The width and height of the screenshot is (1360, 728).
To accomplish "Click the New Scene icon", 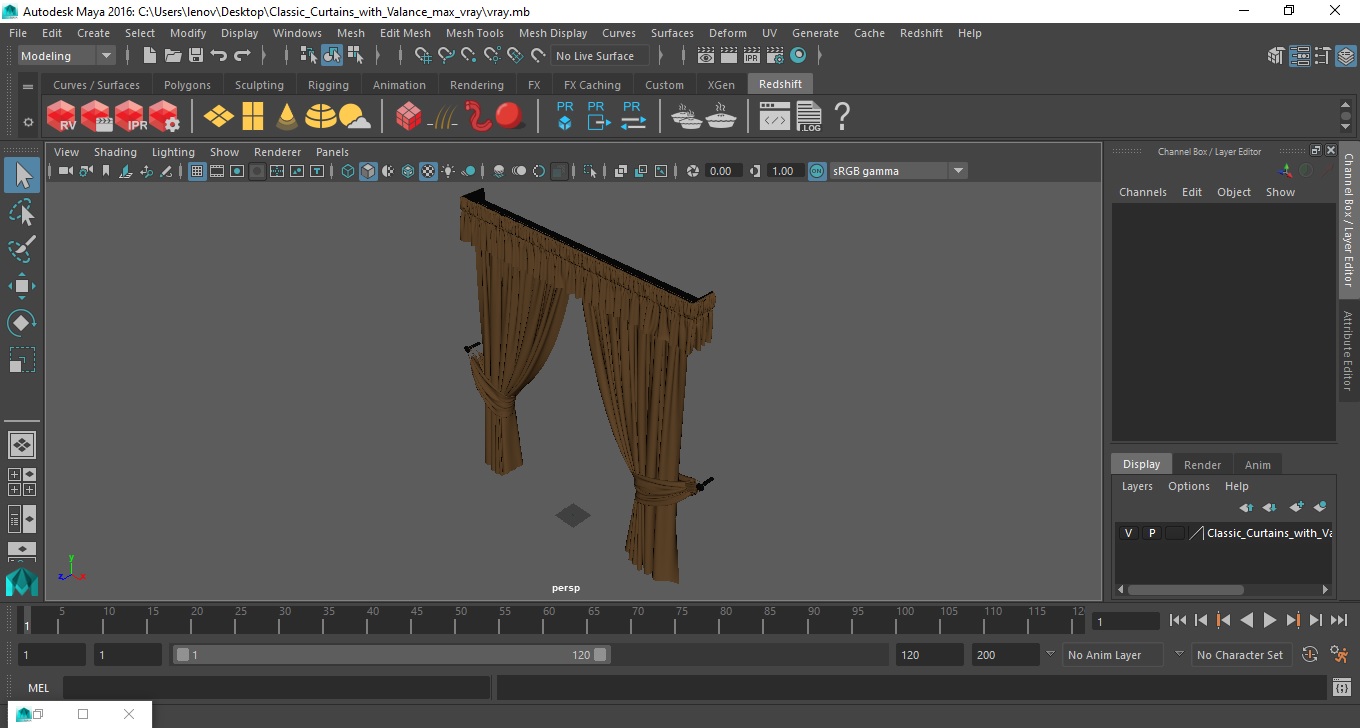I will point(150,56).
